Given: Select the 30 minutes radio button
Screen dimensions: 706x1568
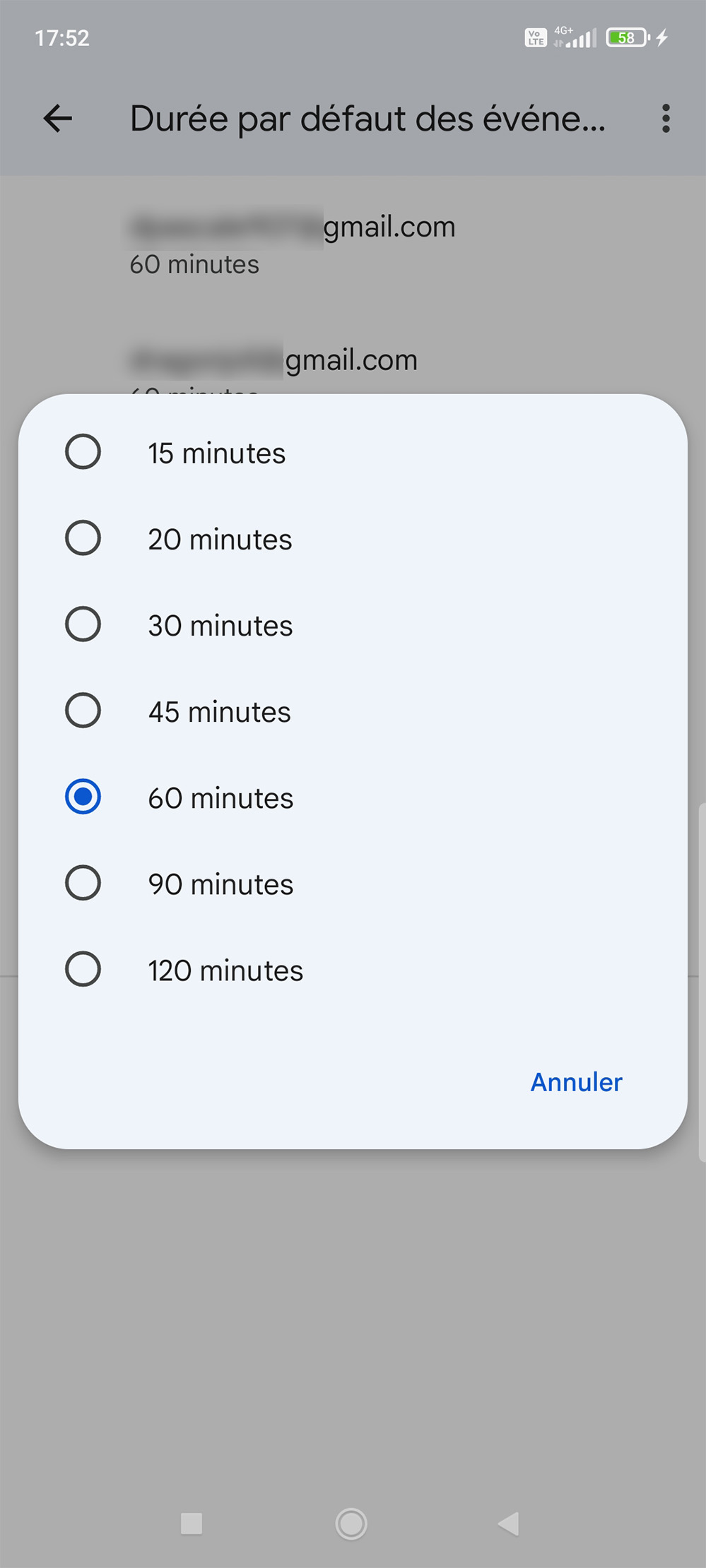Looking at the screenshot, I should pyautogui.click(x=83, y=624).
